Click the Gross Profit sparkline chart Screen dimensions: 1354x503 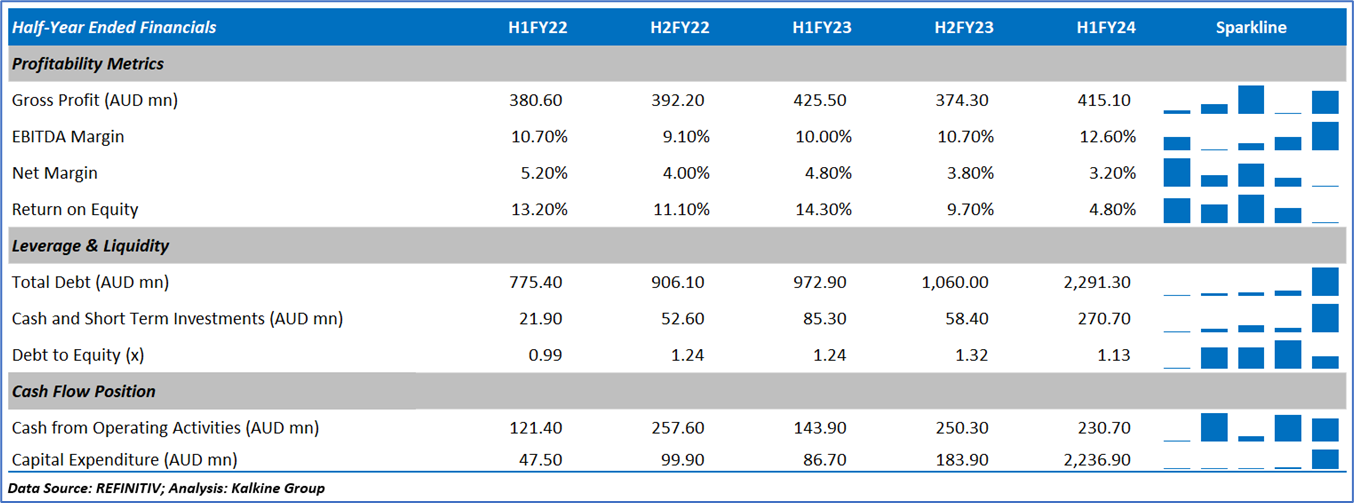tap(1251, 100)
